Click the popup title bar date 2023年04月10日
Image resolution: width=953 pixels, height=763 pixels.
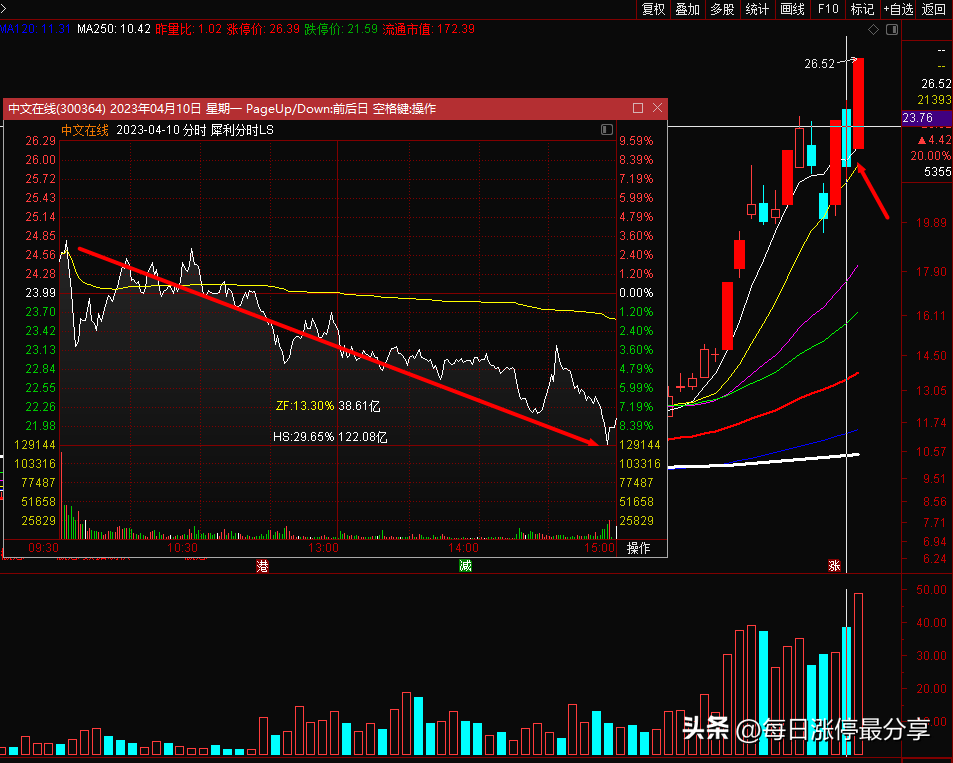pos(156,108)
